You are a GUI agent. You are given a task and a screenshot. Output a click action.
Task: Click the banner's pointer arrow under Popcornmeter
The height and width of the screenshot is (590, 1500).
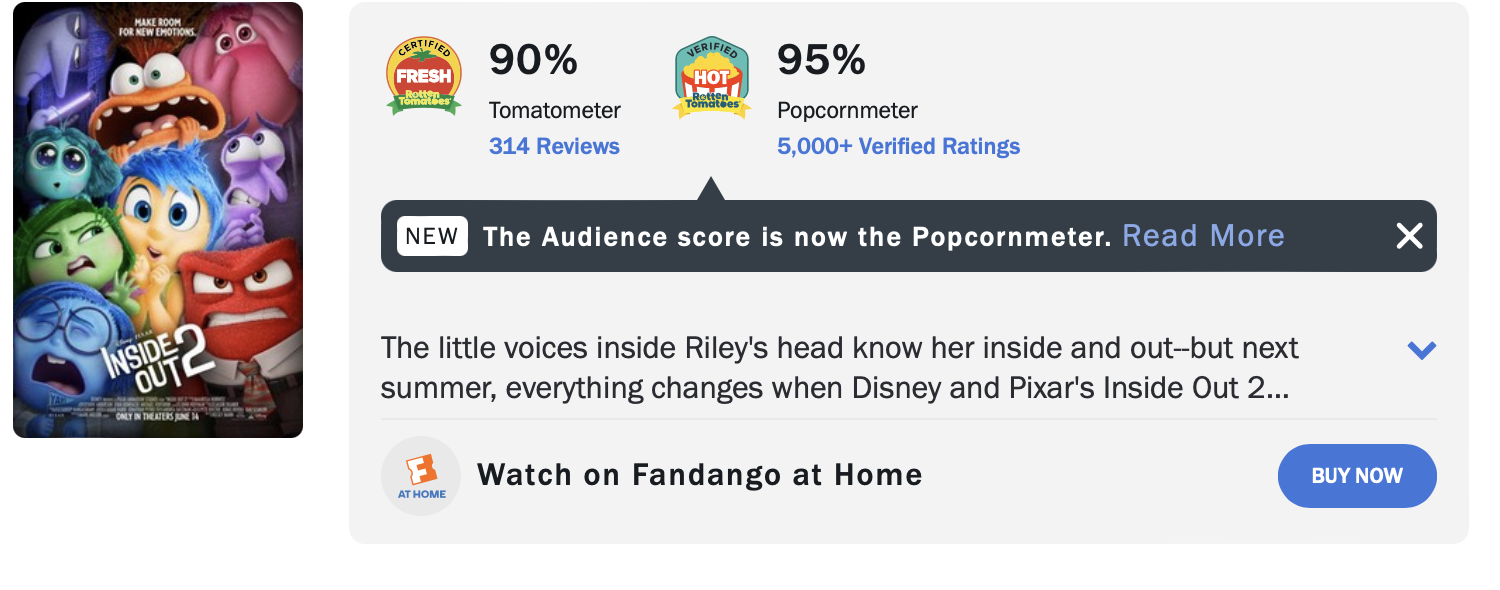(710, 189)
